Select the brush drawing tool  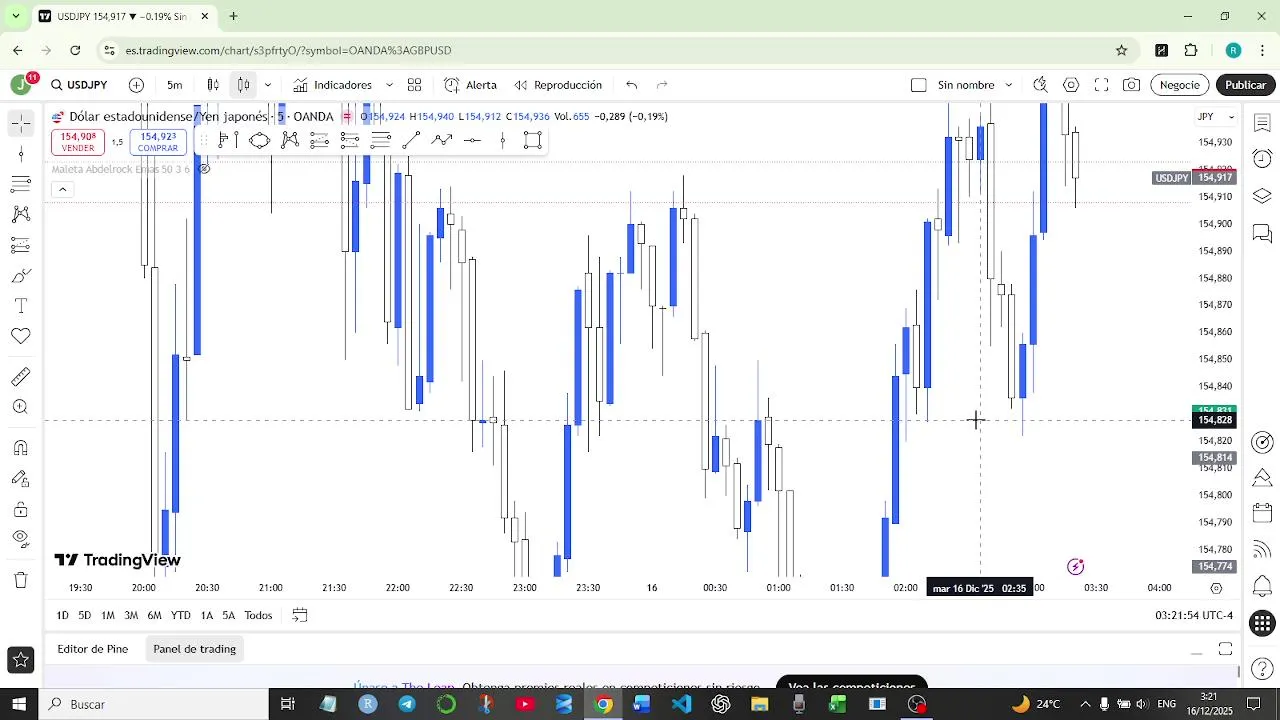21,275
